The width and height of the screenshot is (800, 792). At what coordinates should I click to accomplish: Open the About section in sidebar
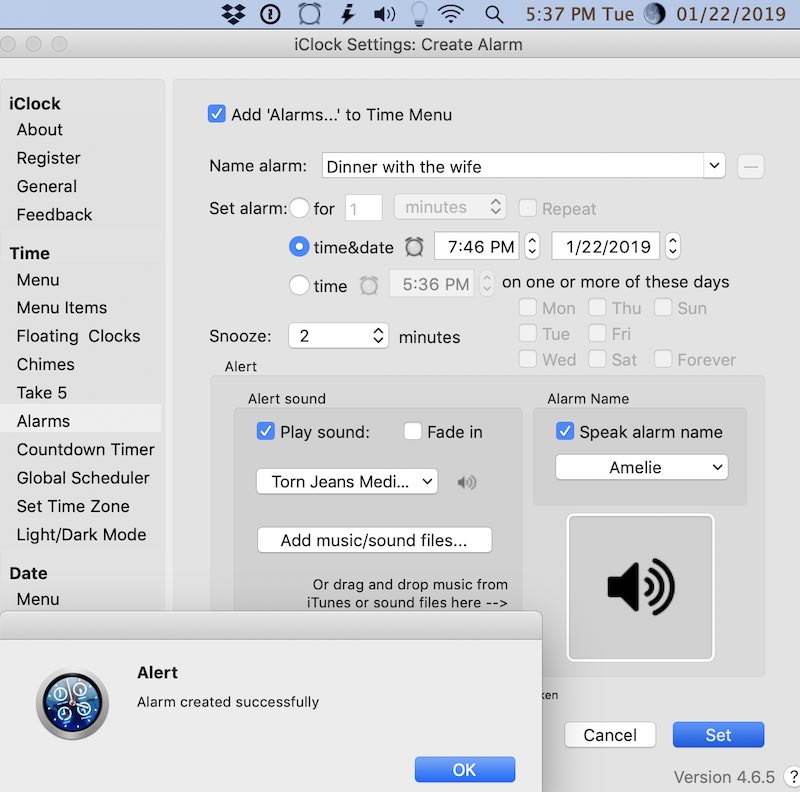(40, 130)
